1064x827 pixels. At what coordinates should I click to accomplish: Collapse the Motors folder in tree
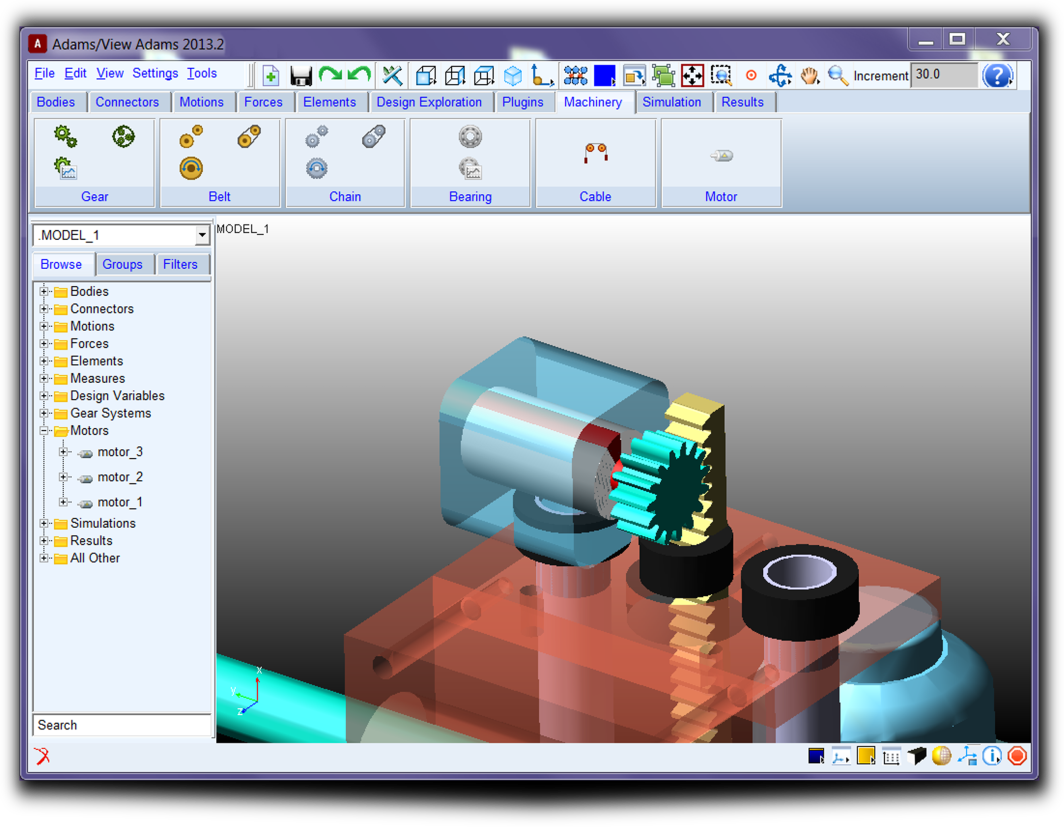(44, 431)
